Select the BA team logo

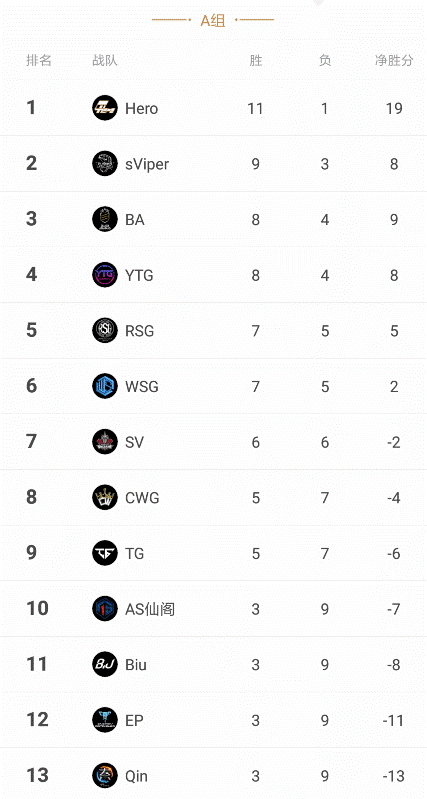click(x=105, y=219)
